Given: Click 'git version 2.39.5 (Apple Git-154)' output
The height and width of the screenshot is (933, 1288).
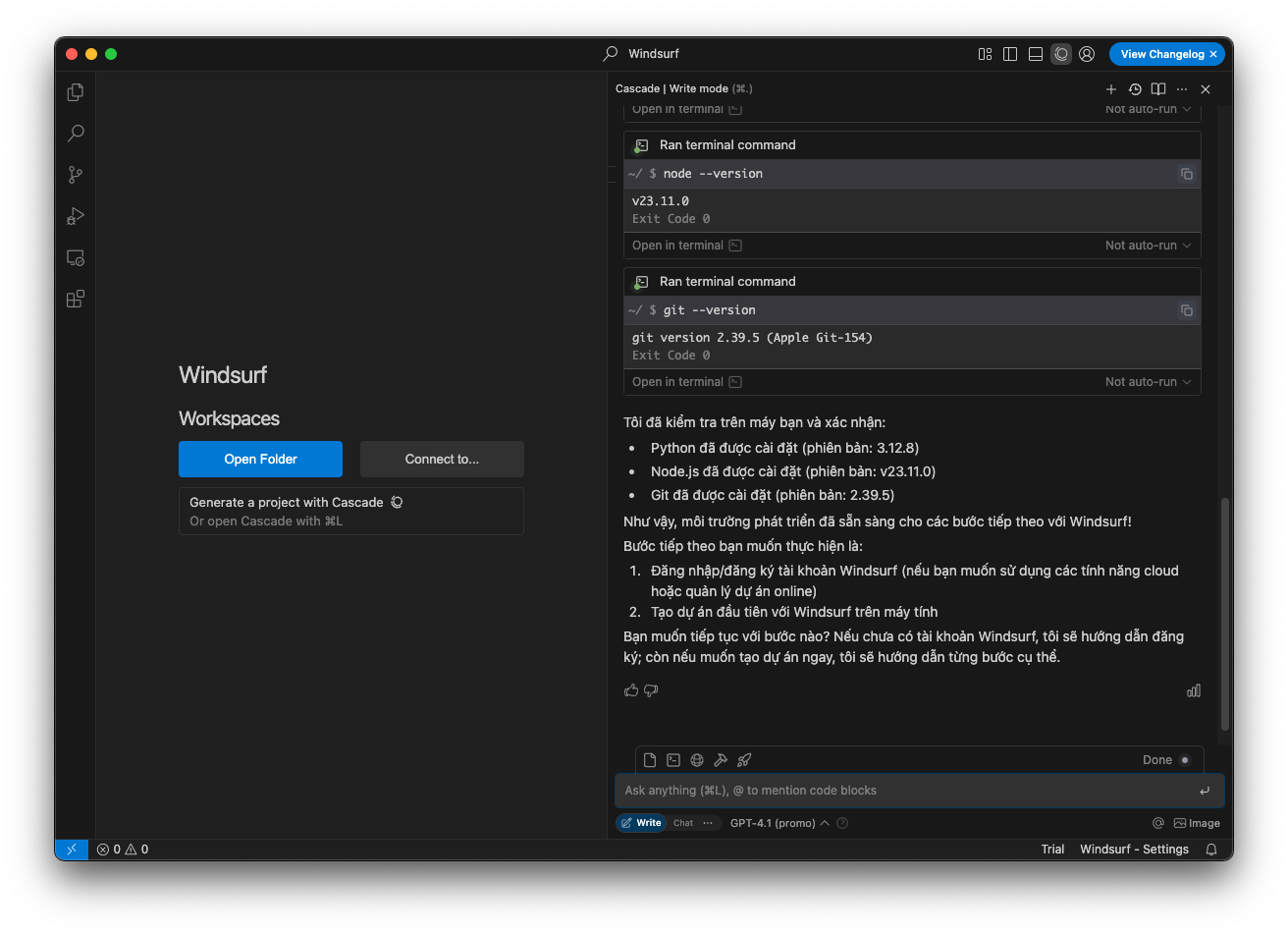Looking at the screenshot, I should pos(752,338).
